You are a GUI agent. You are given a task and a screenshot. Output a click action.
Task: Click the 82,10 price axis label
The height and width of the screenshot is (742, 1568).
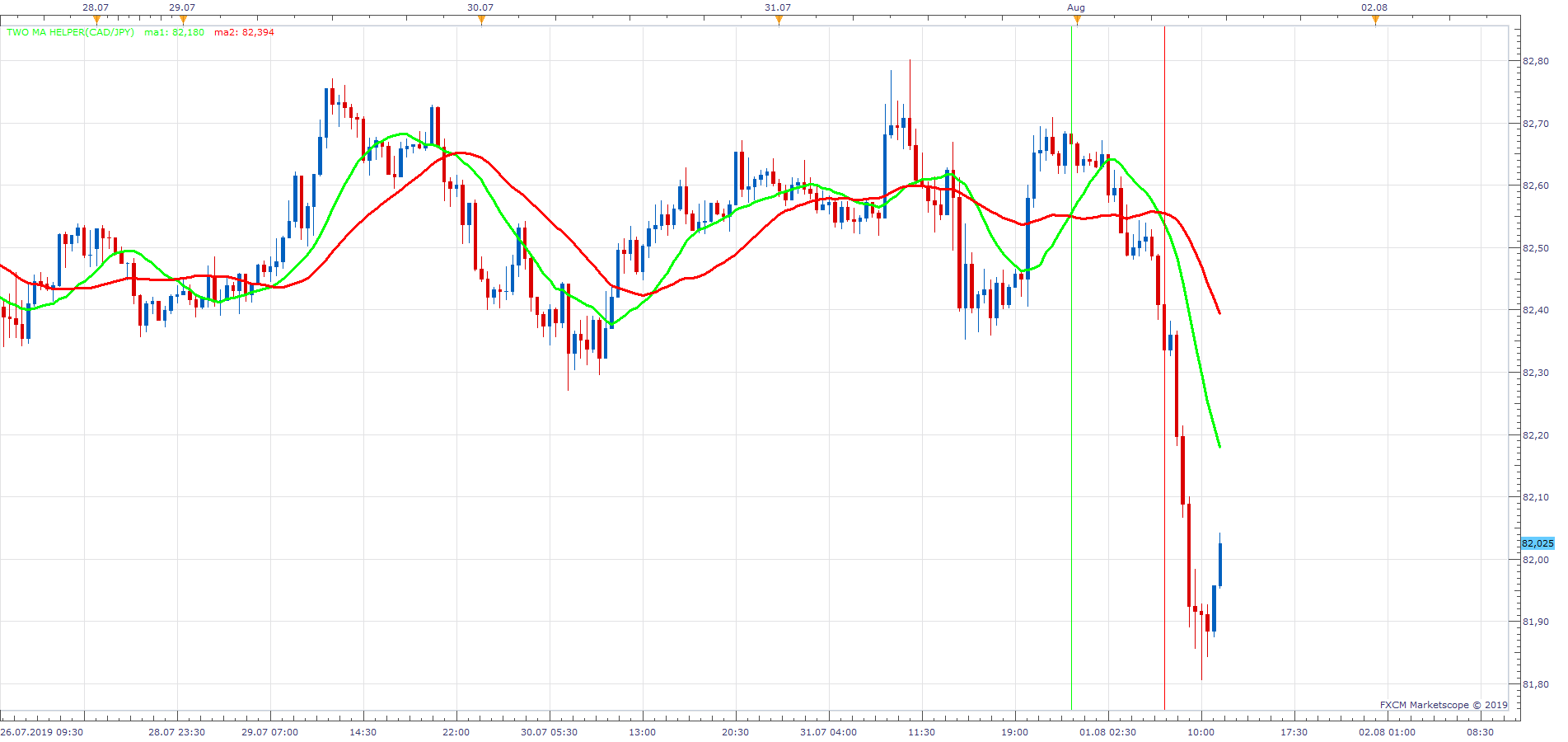1536,497
